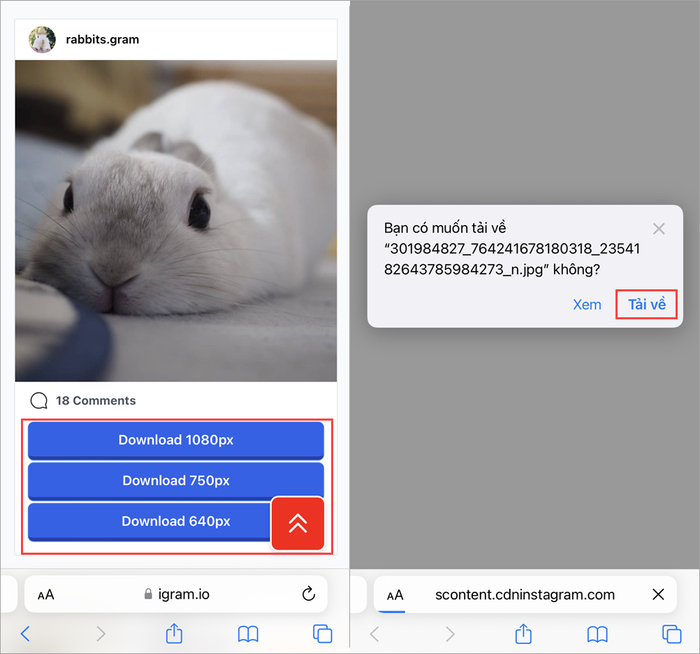Open bookmarks in igram.io window
This screenshot has width=700, height=654.
(248, 634)
